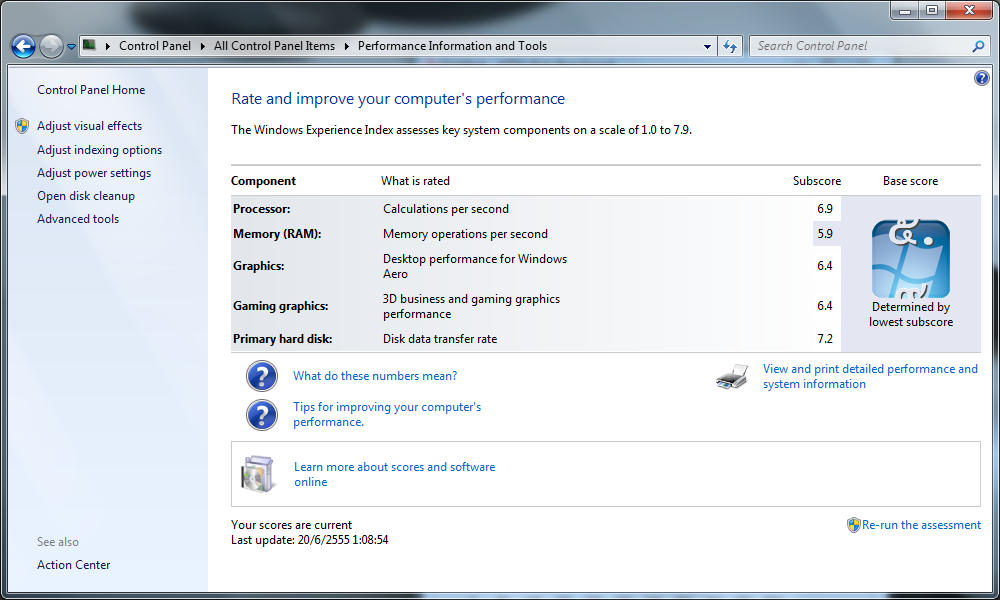This screenshot has height=600, width=1000.
Task: Click the Last update date text
Action: 309,540
